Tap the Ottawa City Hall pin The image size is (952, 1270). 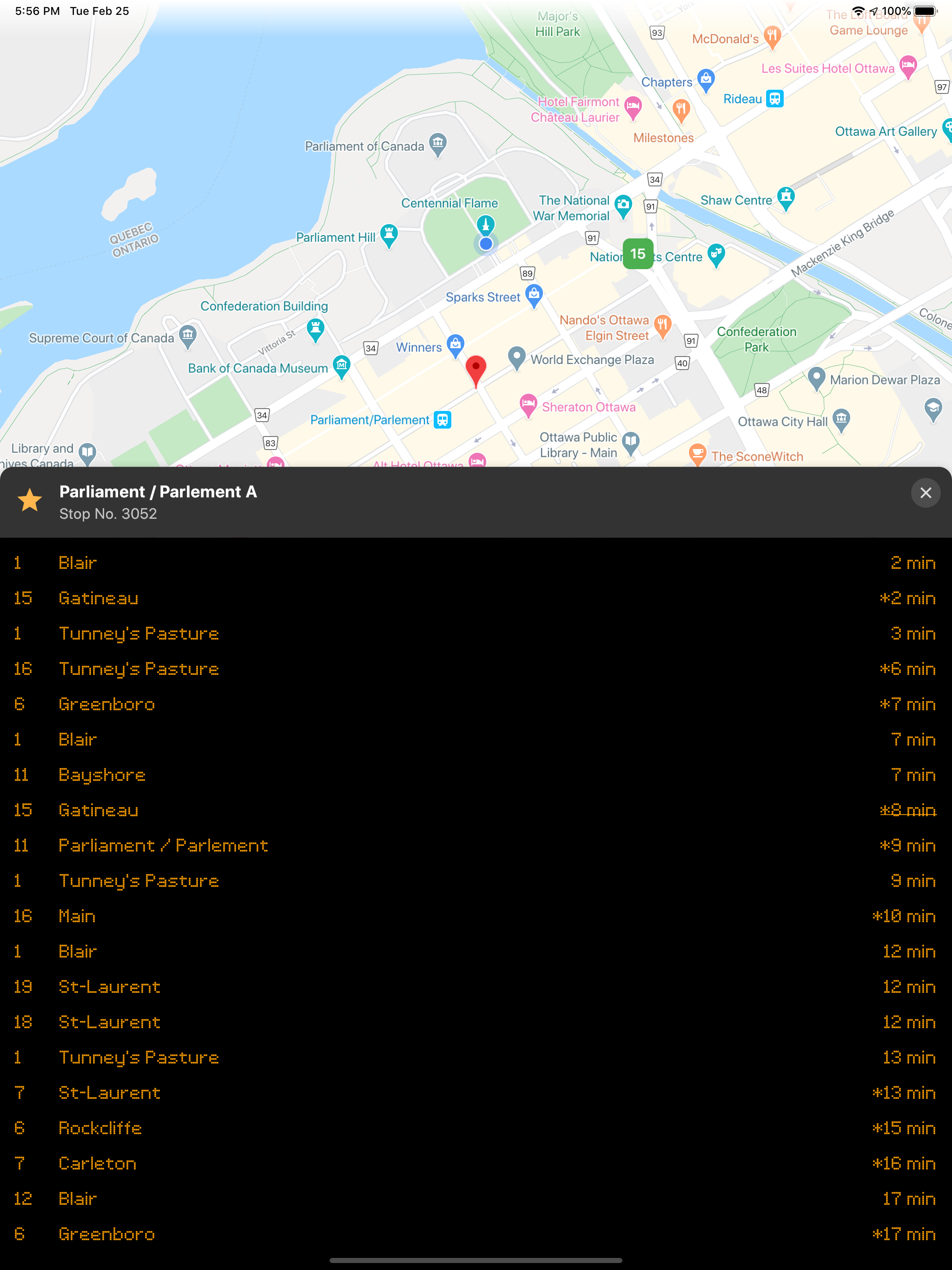click(841, 420)
